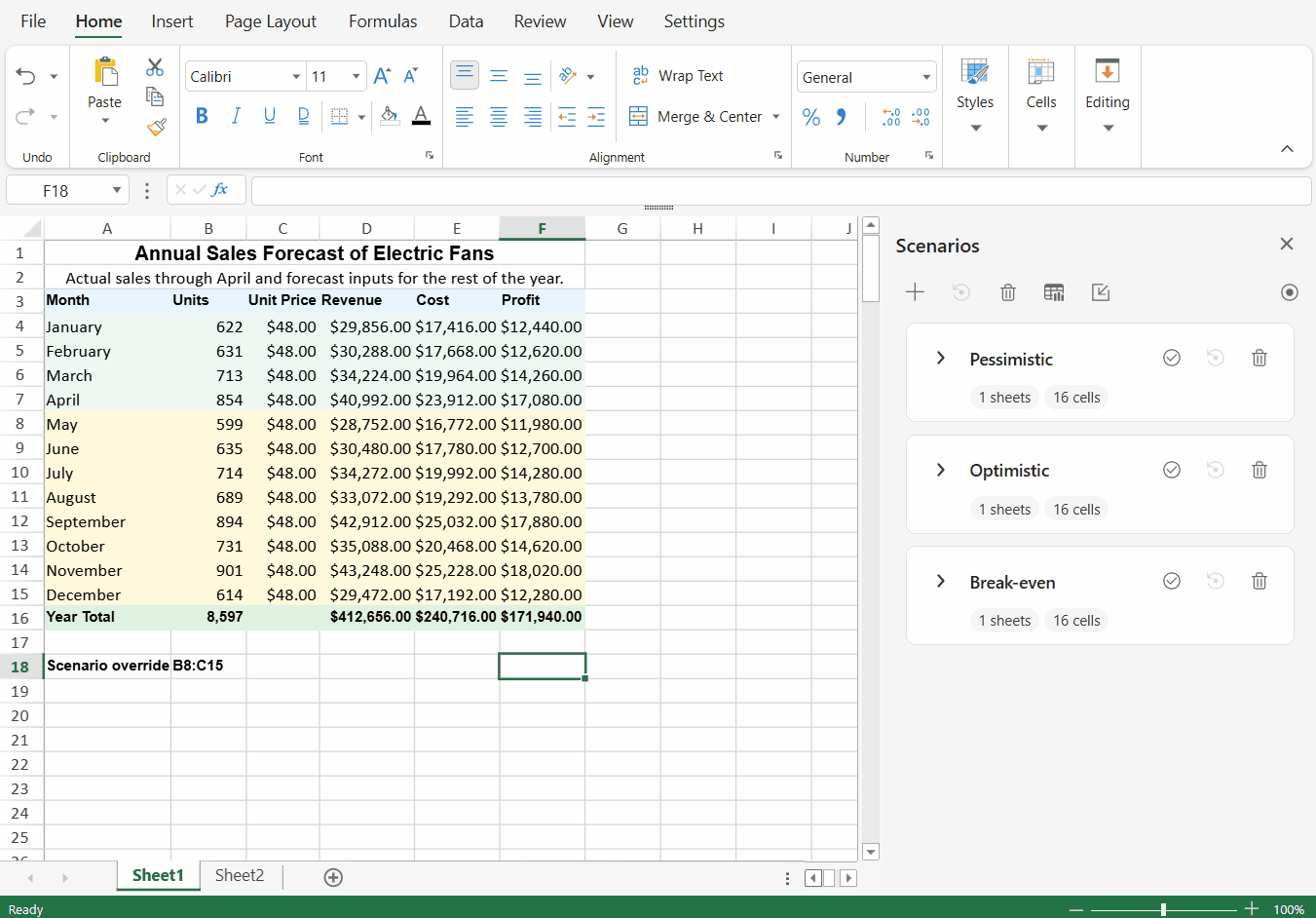This screenshot has width=1316, height=918.
Task: Click the Cut scissors icon
Action: [155, 67]
